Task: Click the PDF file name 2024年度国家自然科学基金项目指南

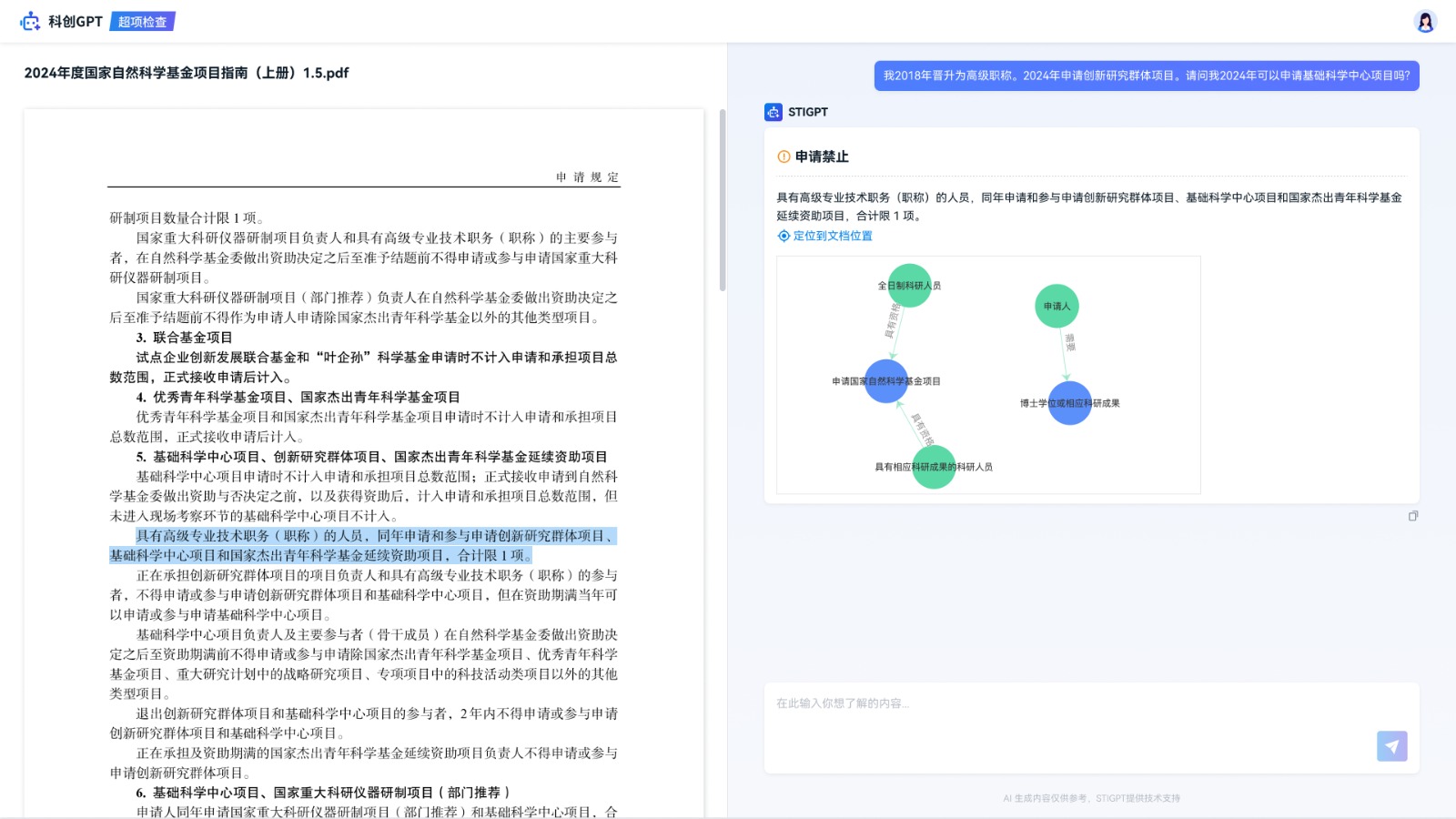Action: pyautogui.click(x=187, y=73)
